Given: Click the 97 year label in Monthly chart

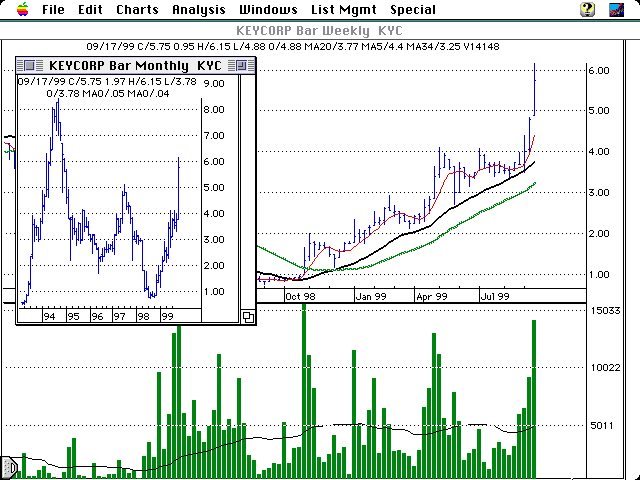Looking at the screenshot, I should (x=120, y=316).
